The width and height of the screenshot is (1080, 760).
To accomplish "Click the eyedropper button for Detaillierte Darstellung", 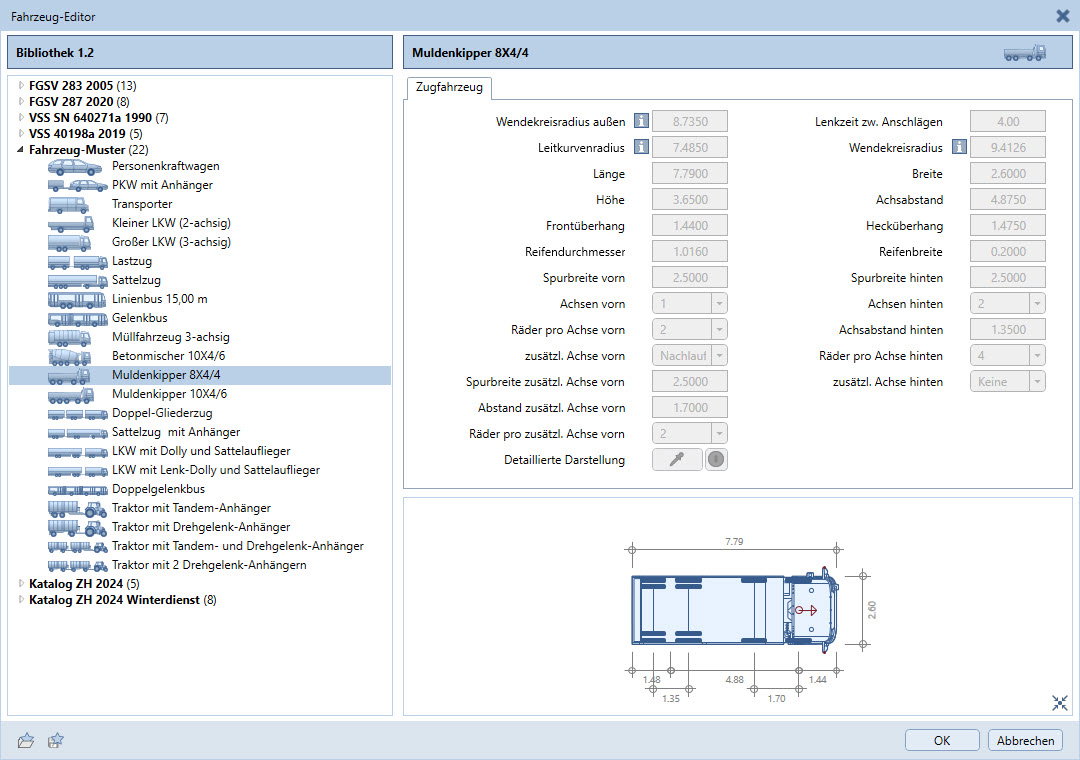I will 677,460.
